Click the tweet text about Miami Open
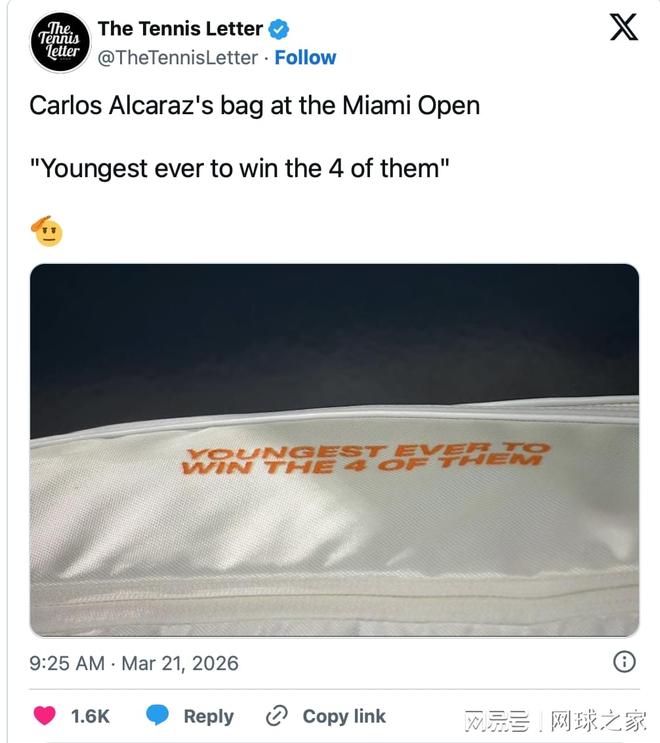This screenshot has width=660, height=743. coord(254,106)
